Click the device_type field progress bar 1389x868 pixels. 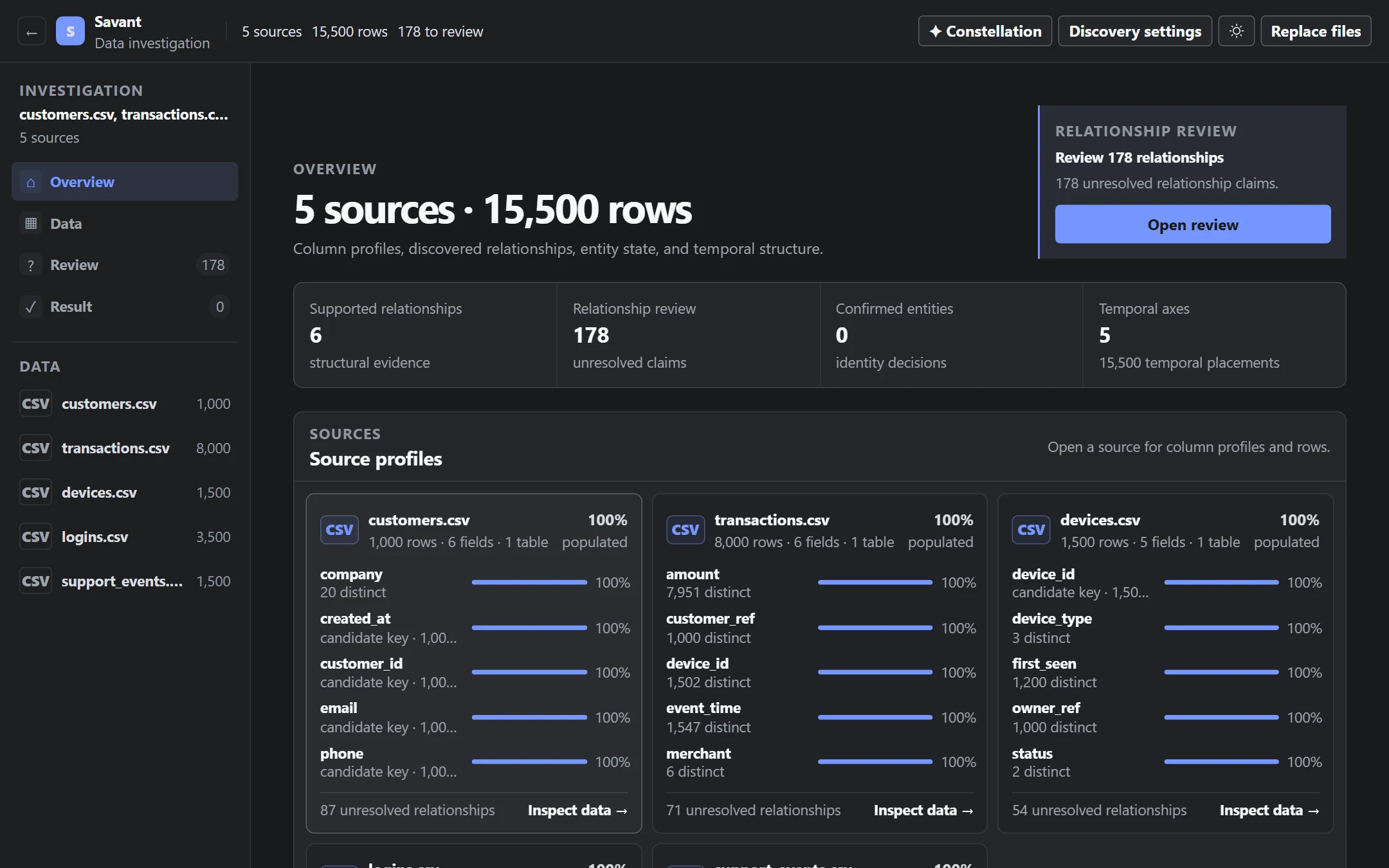pyautogui.click(x=1221, y=628)
